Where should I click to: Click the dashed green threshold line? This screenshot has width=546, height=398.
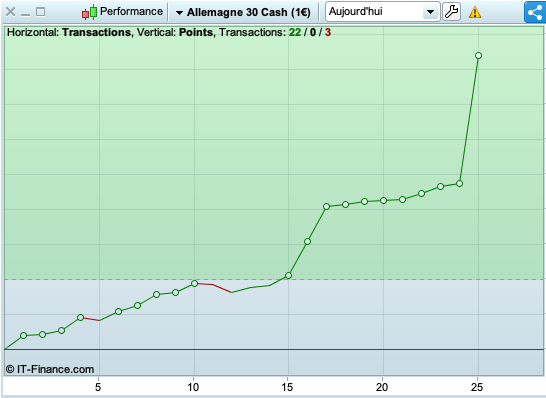coord(274,279)
